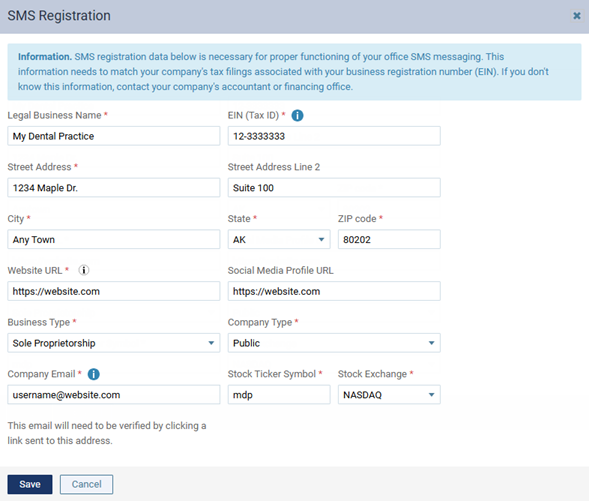Select the Stock Ticker Symbol field
This screenshot has width=589, height=501.
click(x=279, y=395)
